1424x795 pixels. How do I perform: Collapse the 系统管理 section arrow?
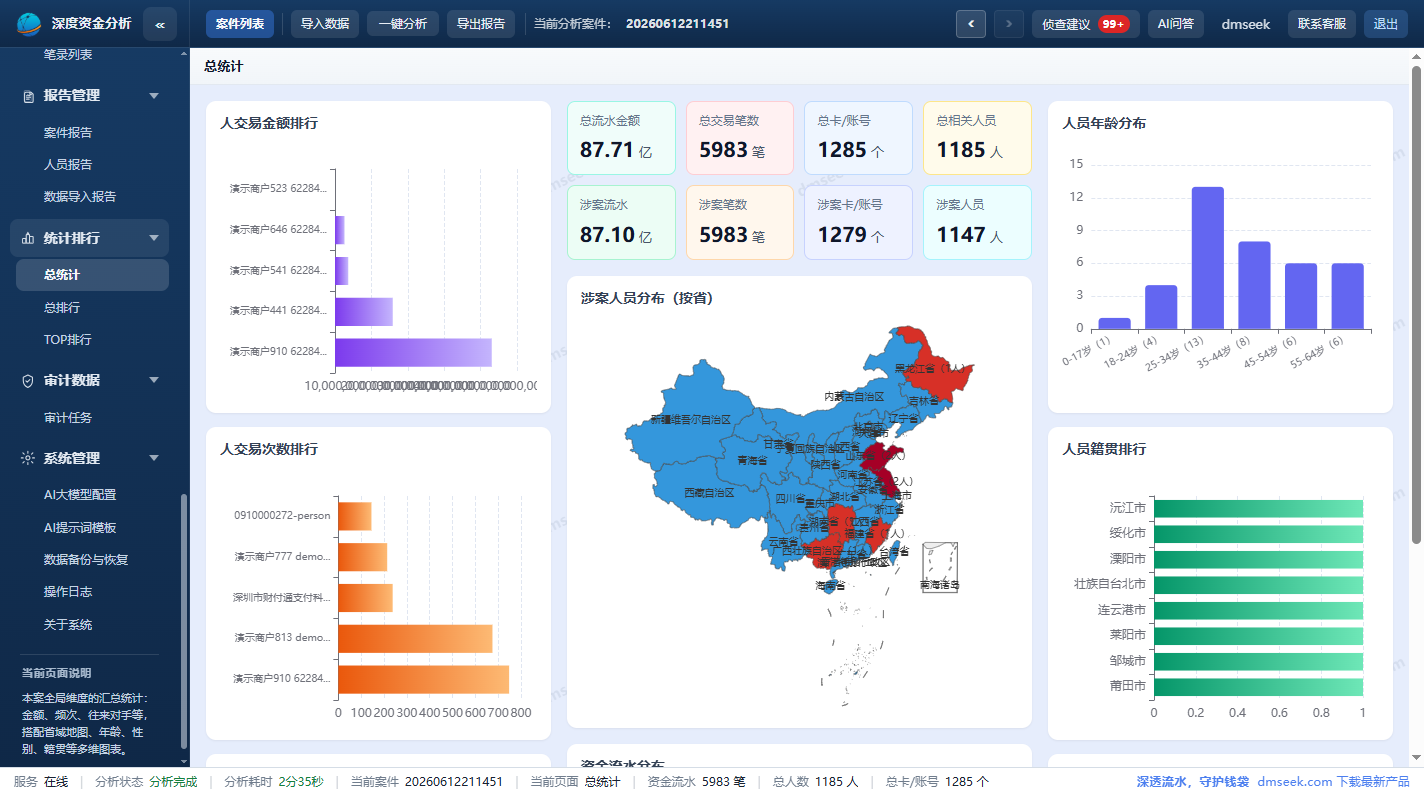click(154, 458)
